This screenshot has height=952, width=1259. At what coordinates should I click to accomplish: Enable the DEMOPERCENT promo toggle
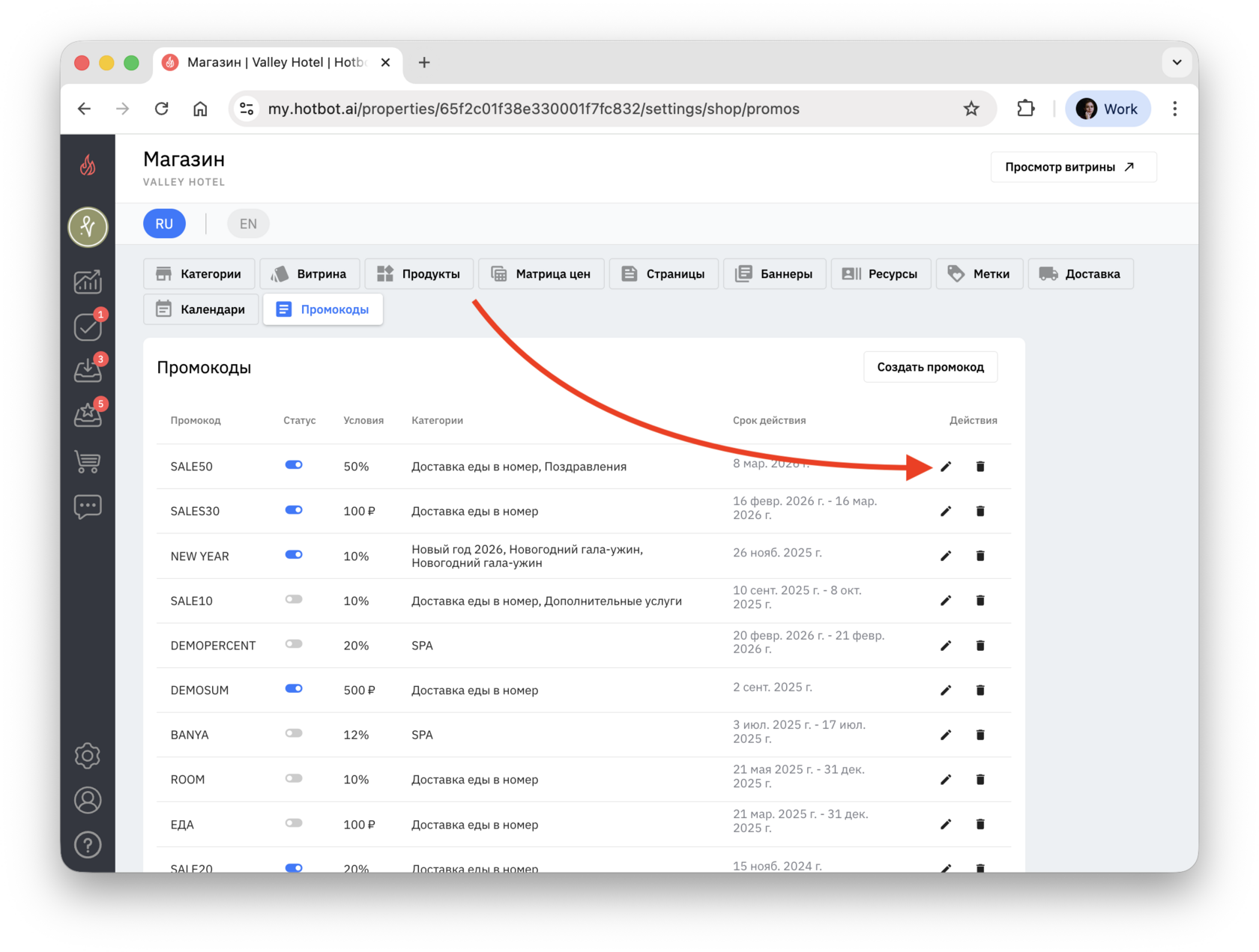294,644
